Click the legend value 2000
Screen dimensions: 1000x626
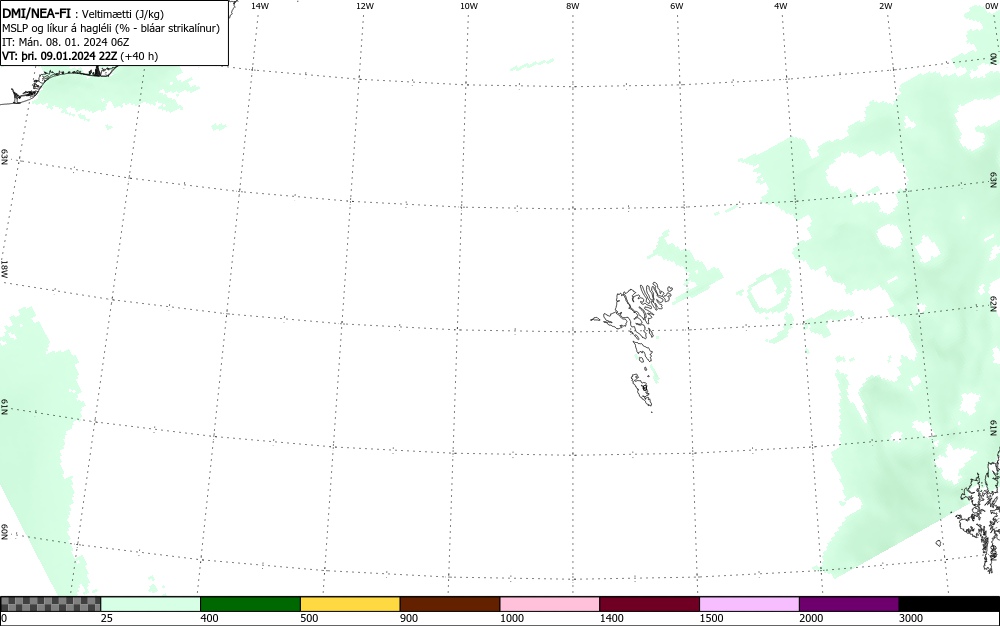811,618
